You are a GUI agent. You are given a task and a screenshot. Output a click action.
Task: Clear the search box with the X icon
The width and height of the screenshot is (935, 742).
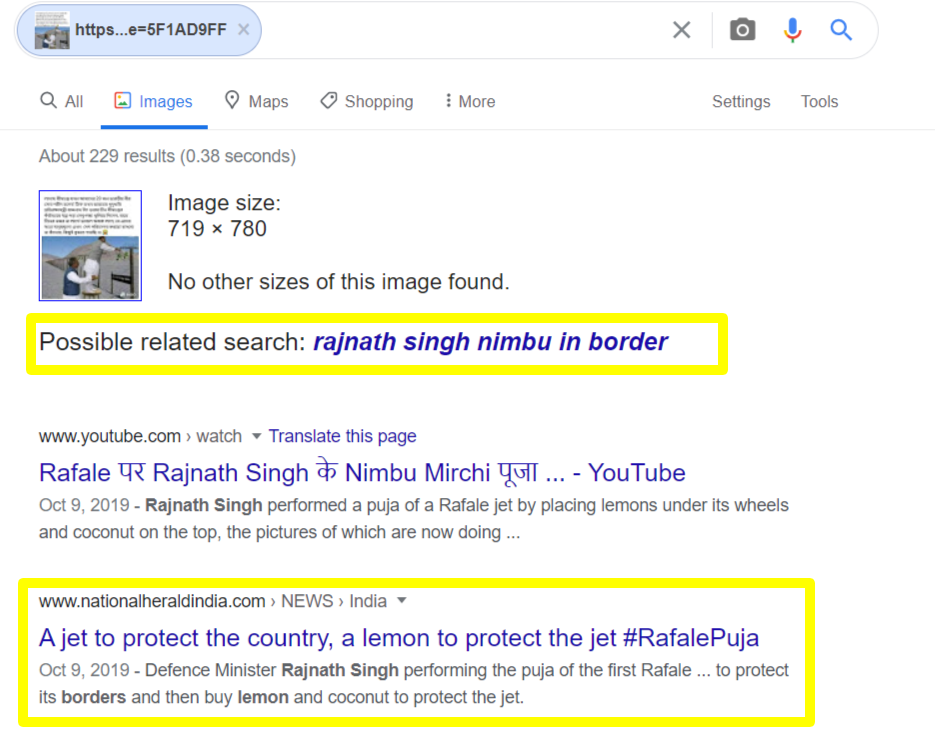(x=682, y=30)
